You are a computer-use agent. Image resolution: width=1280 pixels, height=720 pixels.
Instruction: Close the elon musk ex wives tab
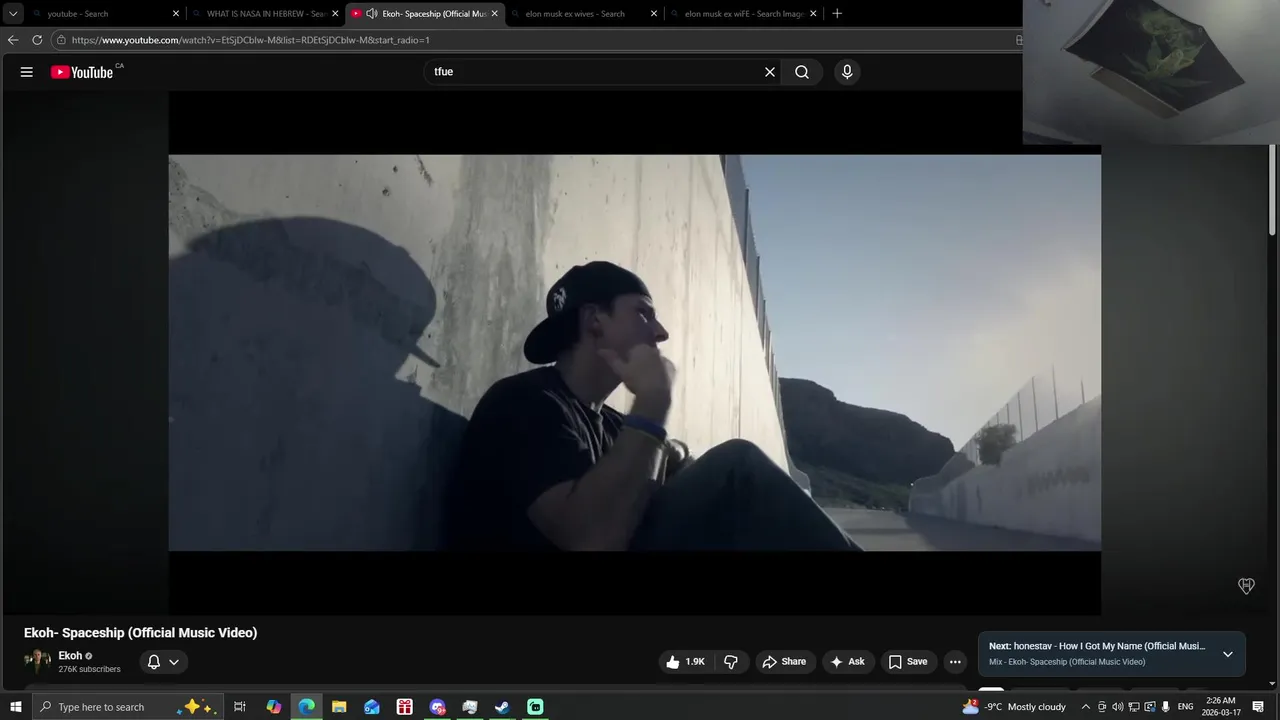coord(654,14)
